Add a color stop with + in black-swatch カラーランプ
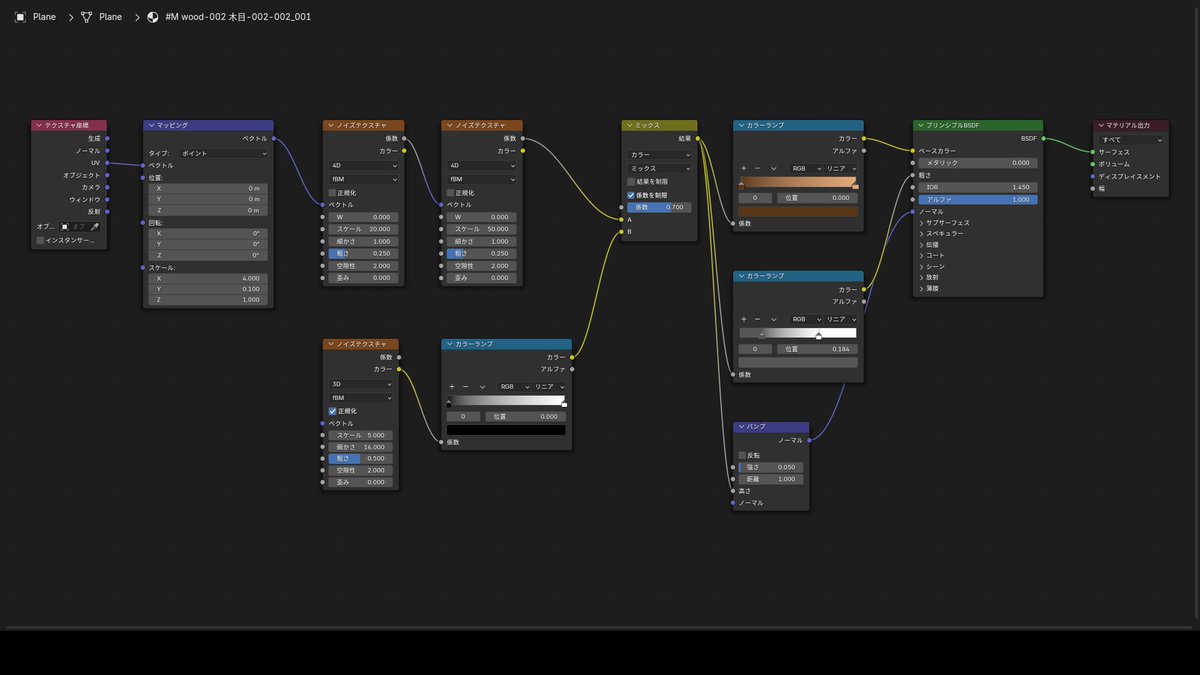Image resolution: width=1200 pixels, height=675 pixels. coord(451,386)
